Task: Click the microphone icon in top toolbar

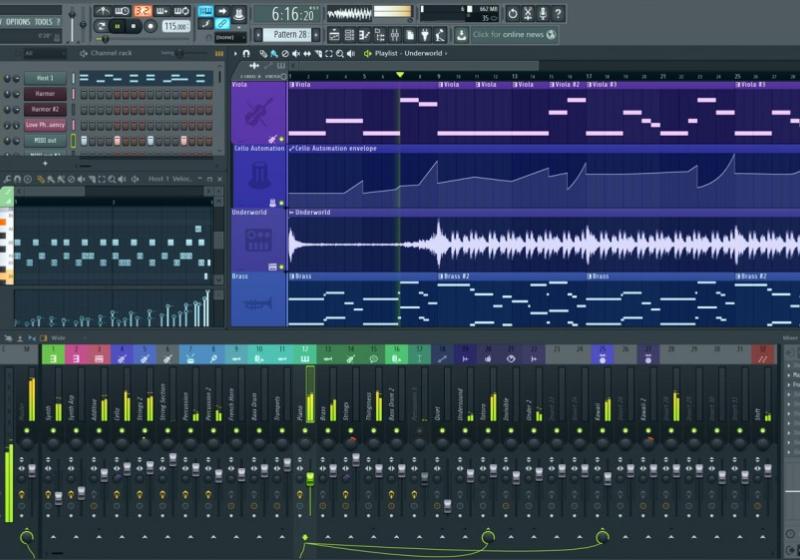Action: [543, 13]
